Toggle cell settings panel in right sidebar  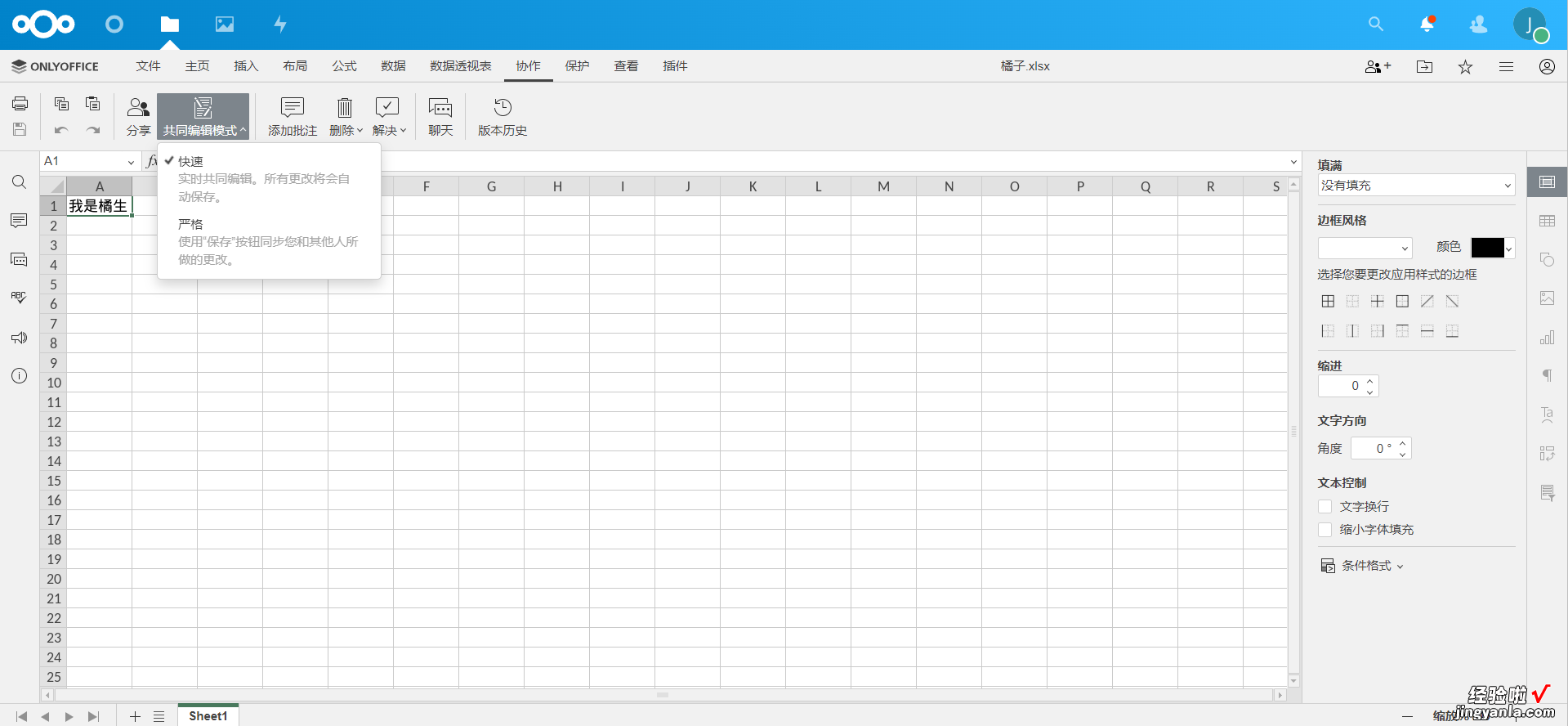(x=1547, y=181)
